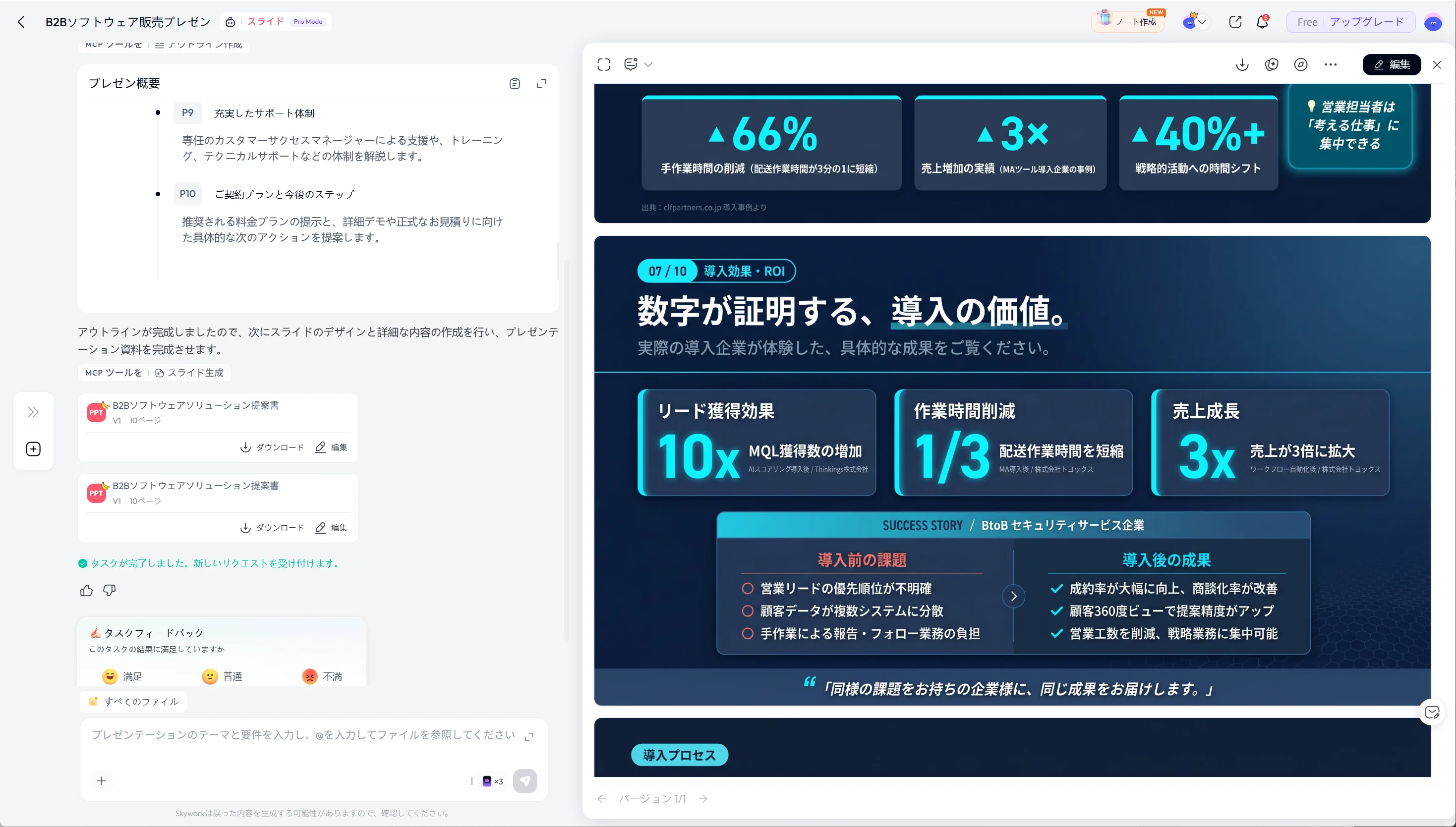Copy the プレゼン概要 outline content

tap(515, 83)
